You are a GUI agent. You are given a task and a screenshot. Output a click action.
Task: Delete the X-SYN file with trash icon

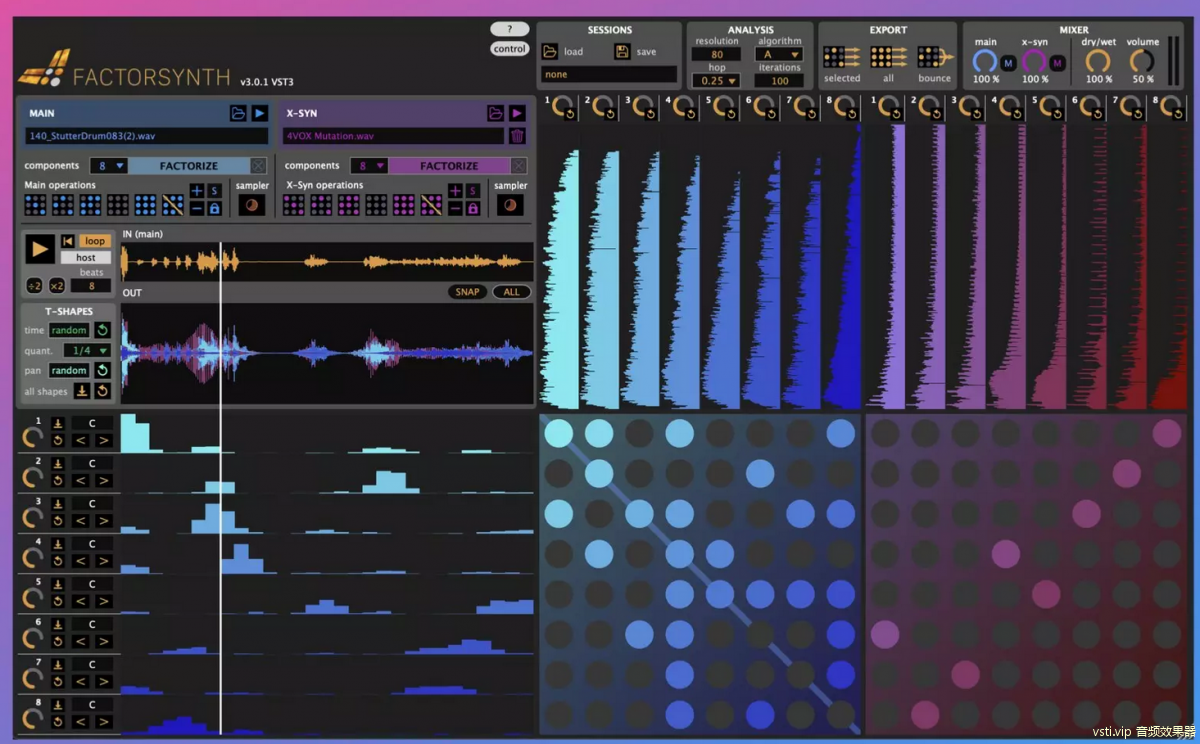tap(517, 136)
